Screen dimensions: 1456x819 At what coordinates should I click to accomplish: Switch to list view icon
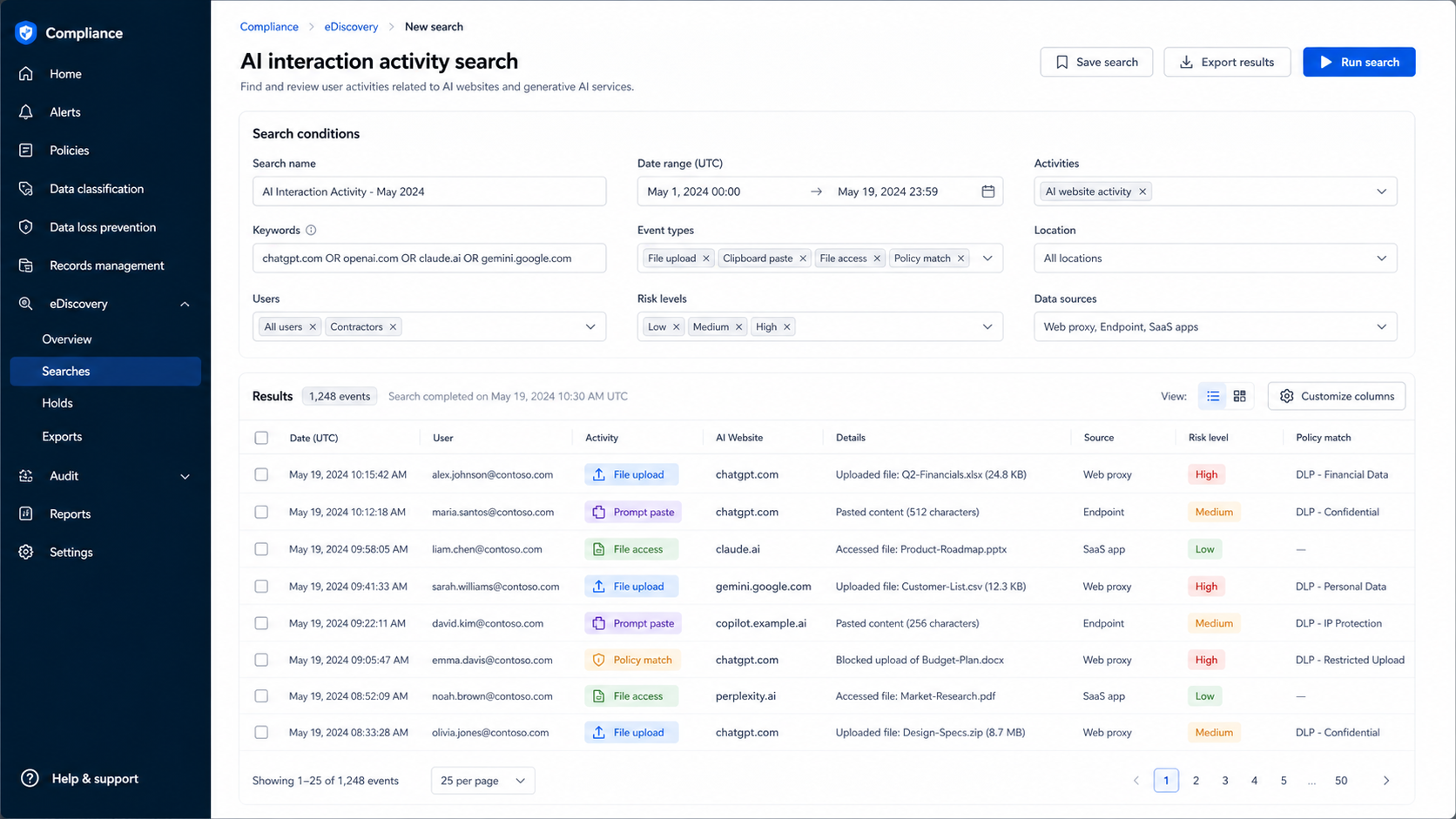pyautogui.click(x=1213, y=396)
